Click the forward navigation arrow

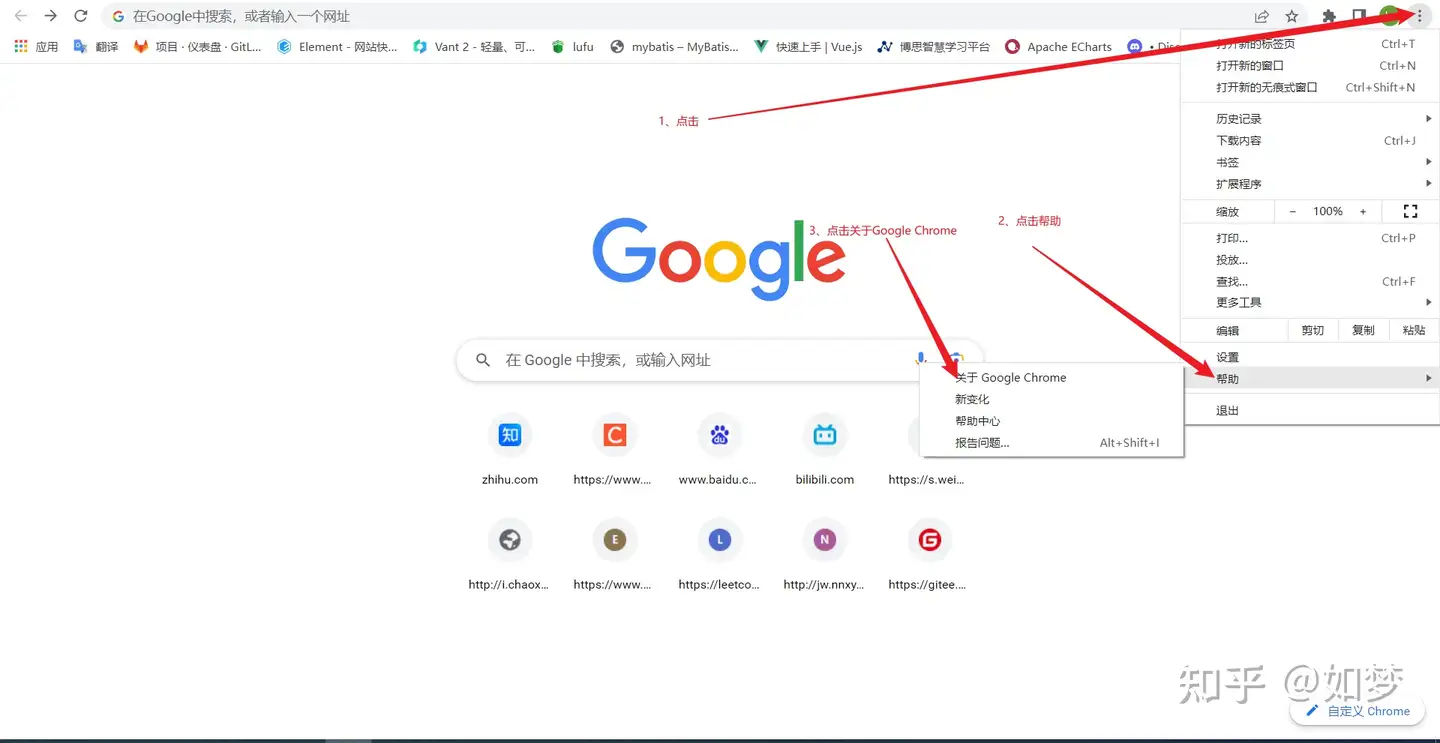(51, 16)
